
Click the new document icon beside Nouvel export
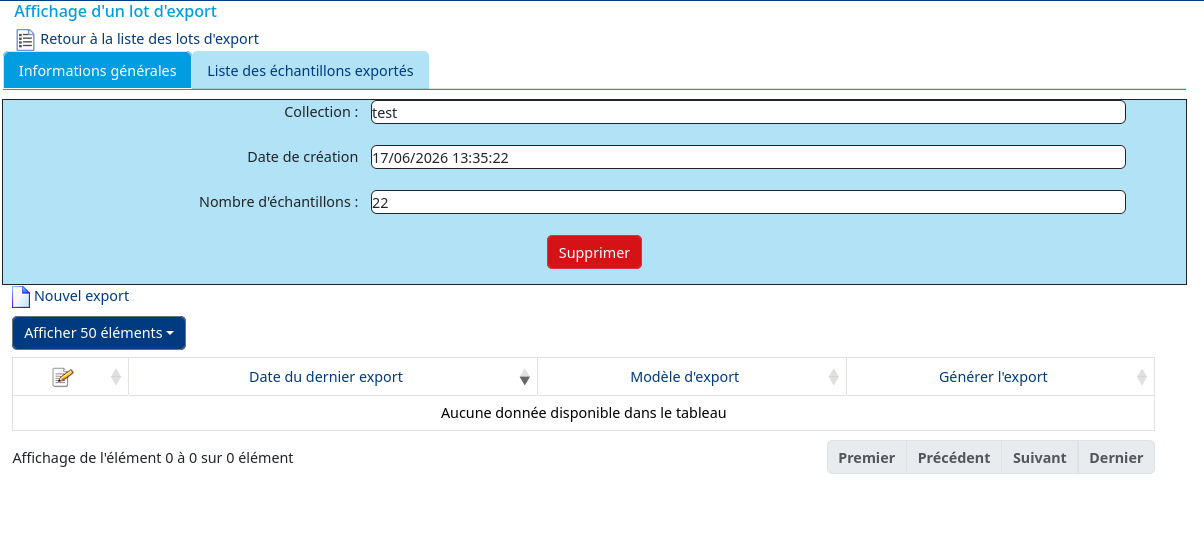(x=21, y=297)
